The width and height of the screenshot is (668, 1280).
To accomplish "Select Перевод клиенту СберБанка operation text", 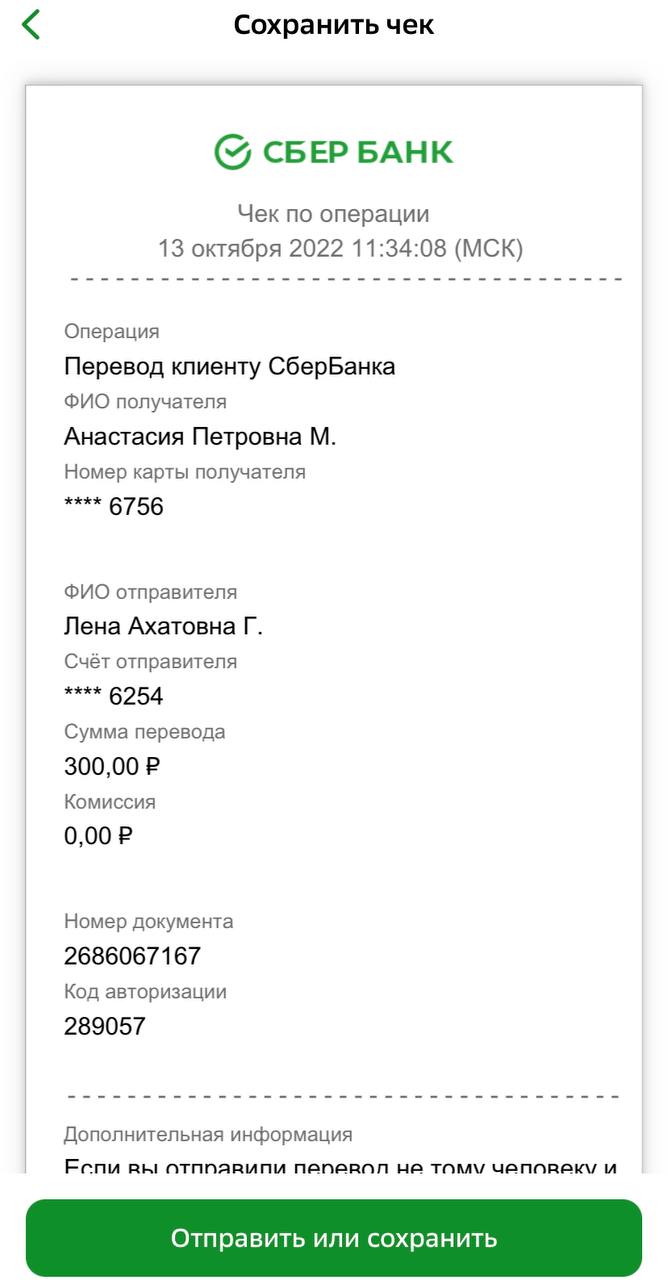I will coord(229,367).
